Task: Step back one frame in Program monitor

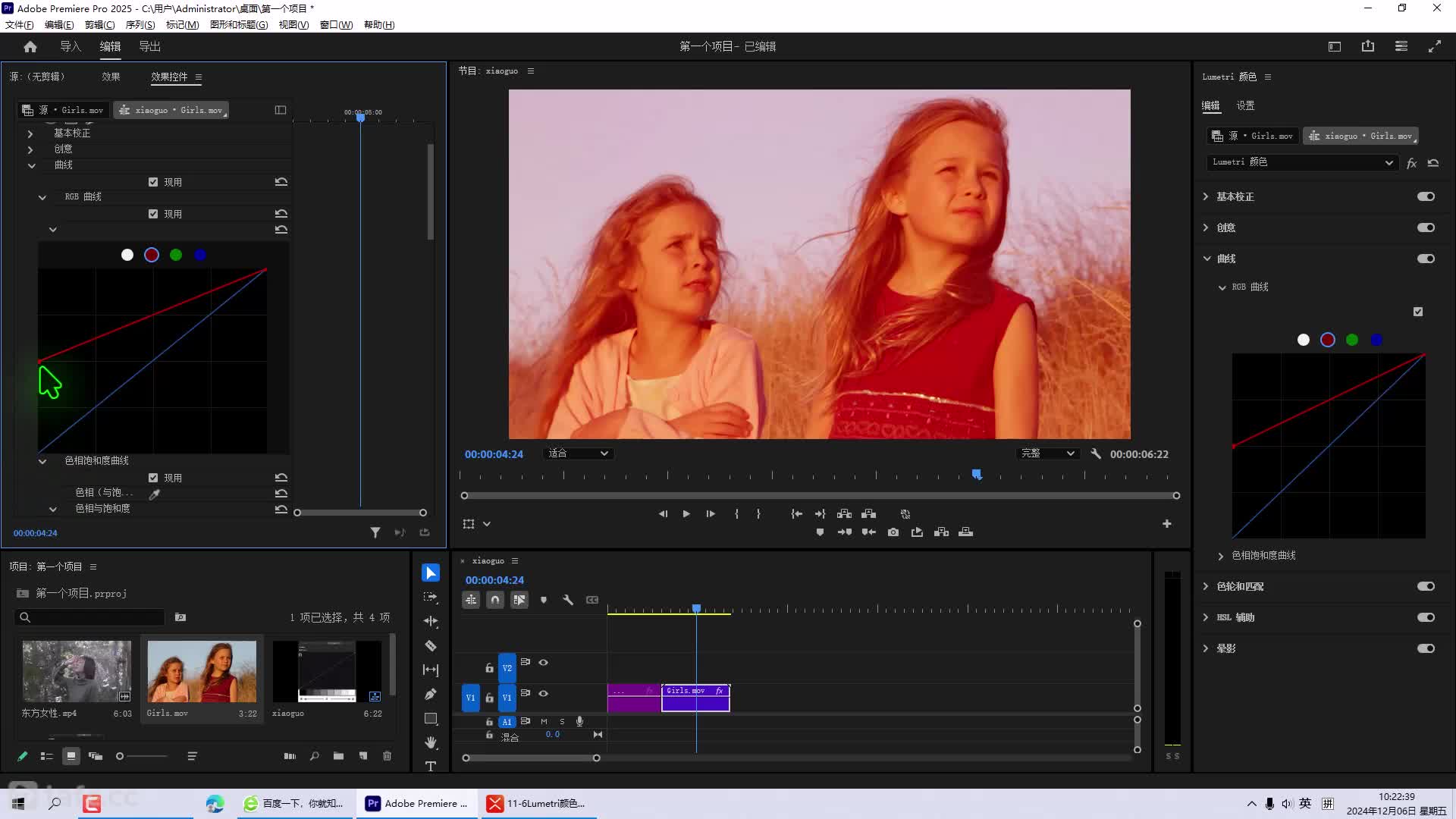Action: coord(663,513)
